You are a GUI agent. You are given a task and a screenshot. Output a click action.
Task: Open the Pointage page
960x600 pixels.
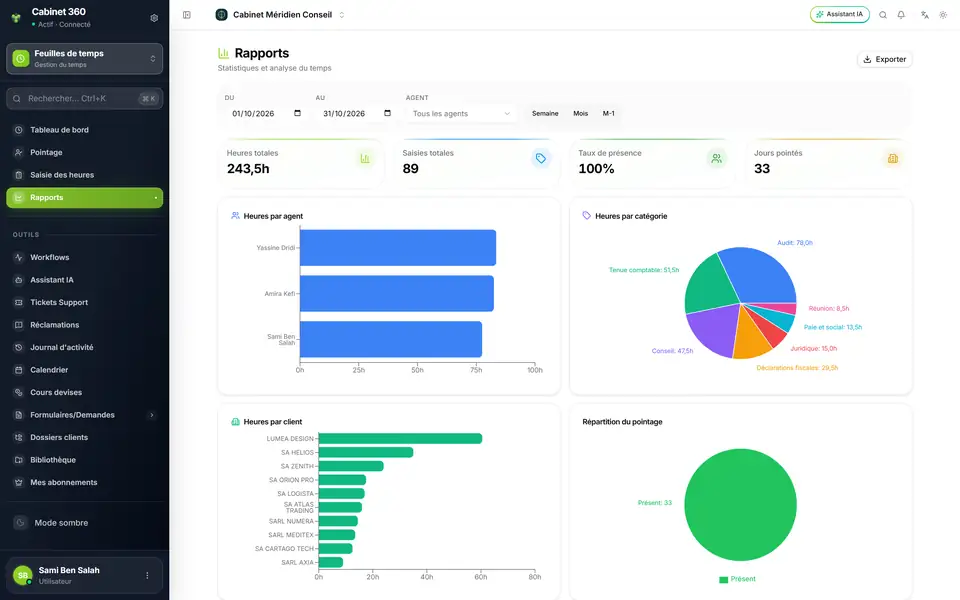[84, 152]
